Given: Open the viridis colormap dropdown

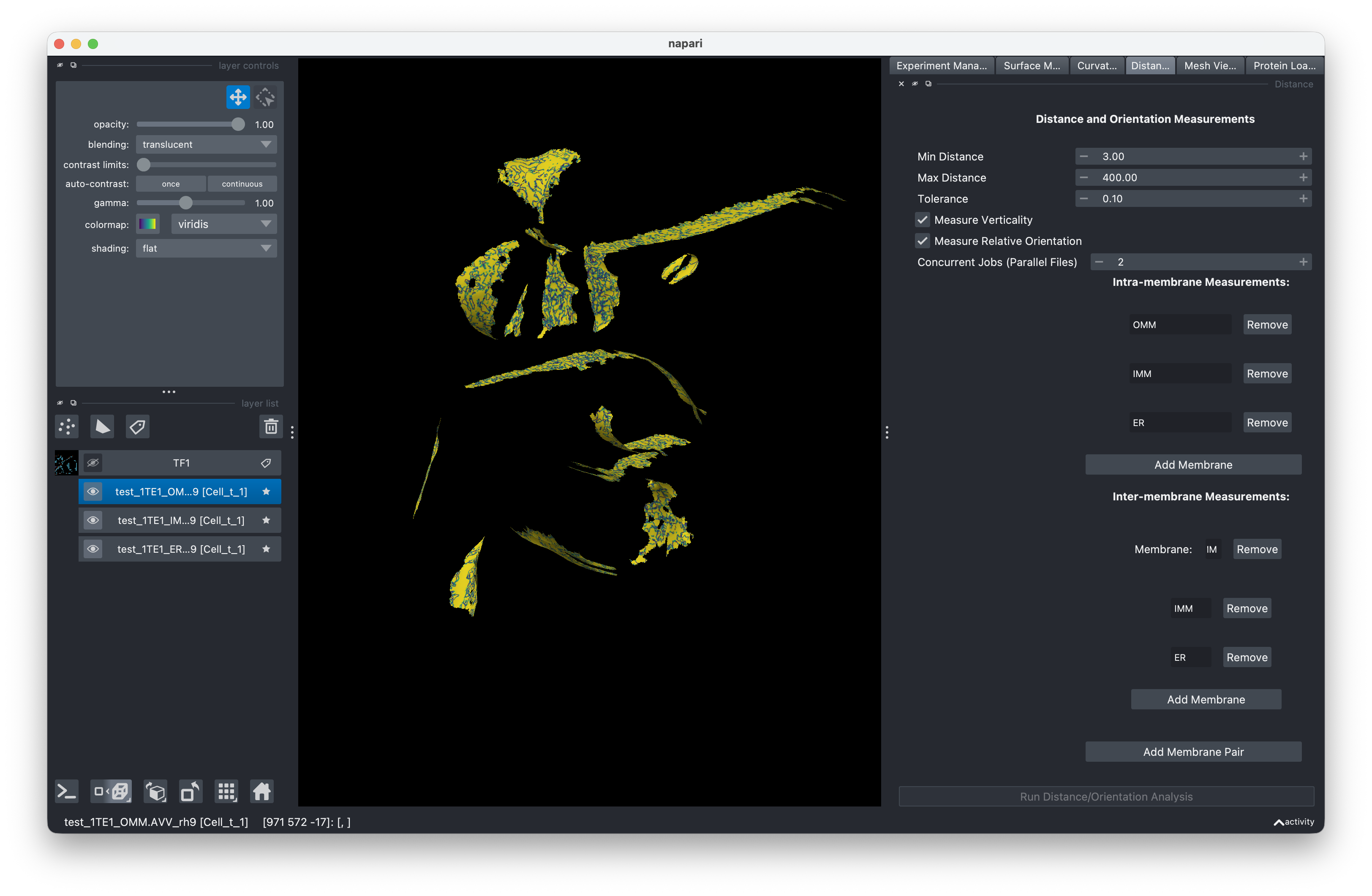Looking at the screenshot, I should coord(224,224).
